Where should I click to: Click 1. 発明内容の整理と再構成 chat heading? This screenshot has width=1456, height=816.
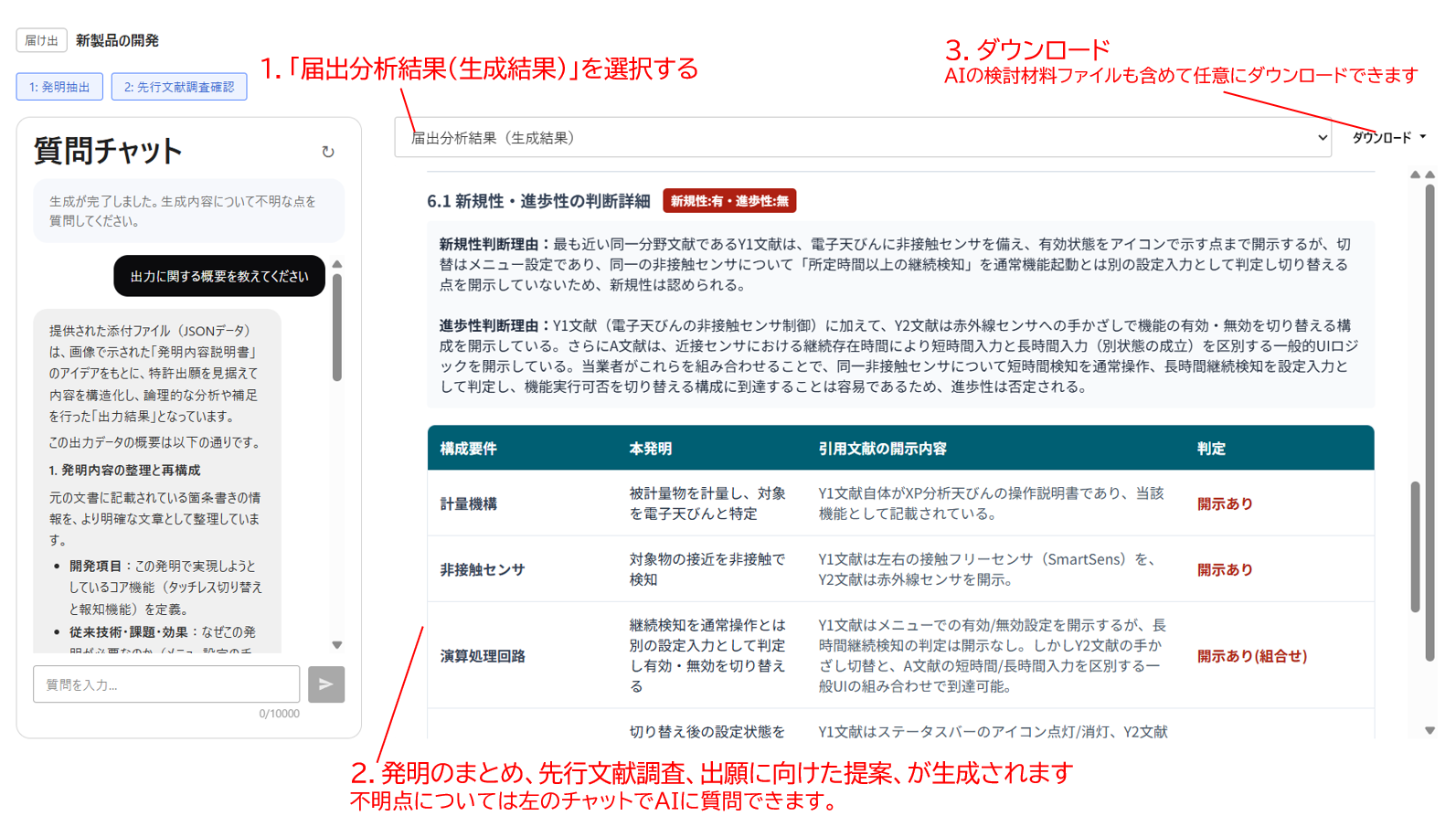pyautogui.click(x=124, y=470)
